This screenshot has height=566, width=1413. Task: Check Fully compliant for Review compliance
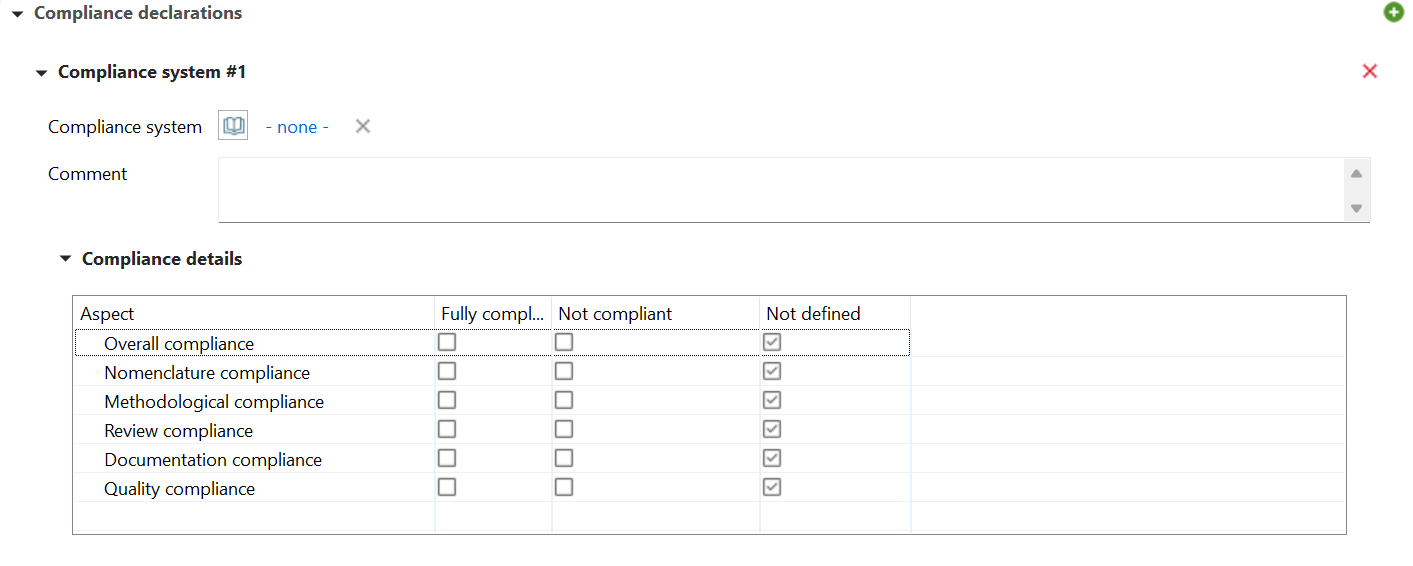(x=447, y=429)
